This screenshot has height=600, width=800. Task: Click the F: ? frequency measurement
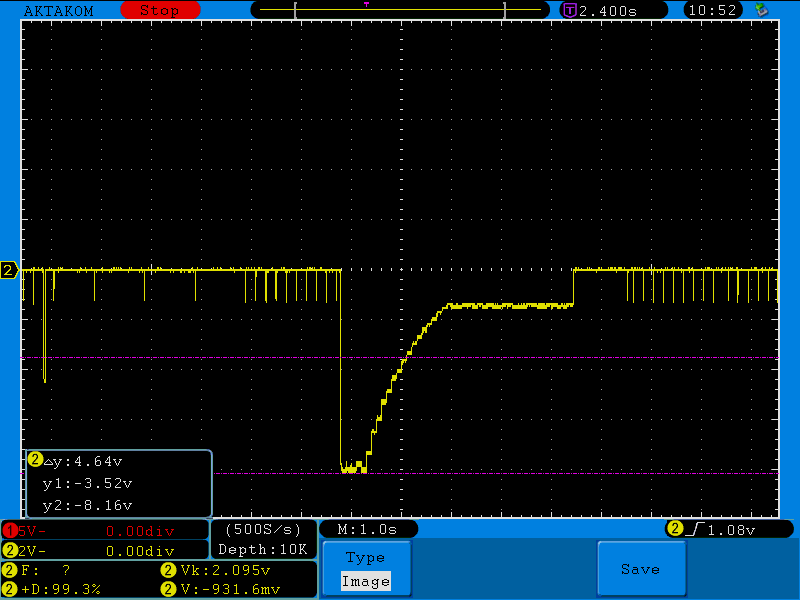pos(46,570)
